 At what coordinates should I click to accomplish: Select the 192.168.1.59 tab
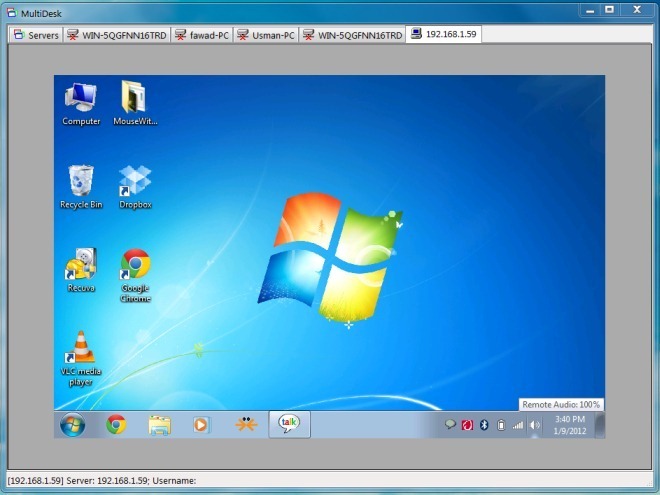(x=444, y=34)
